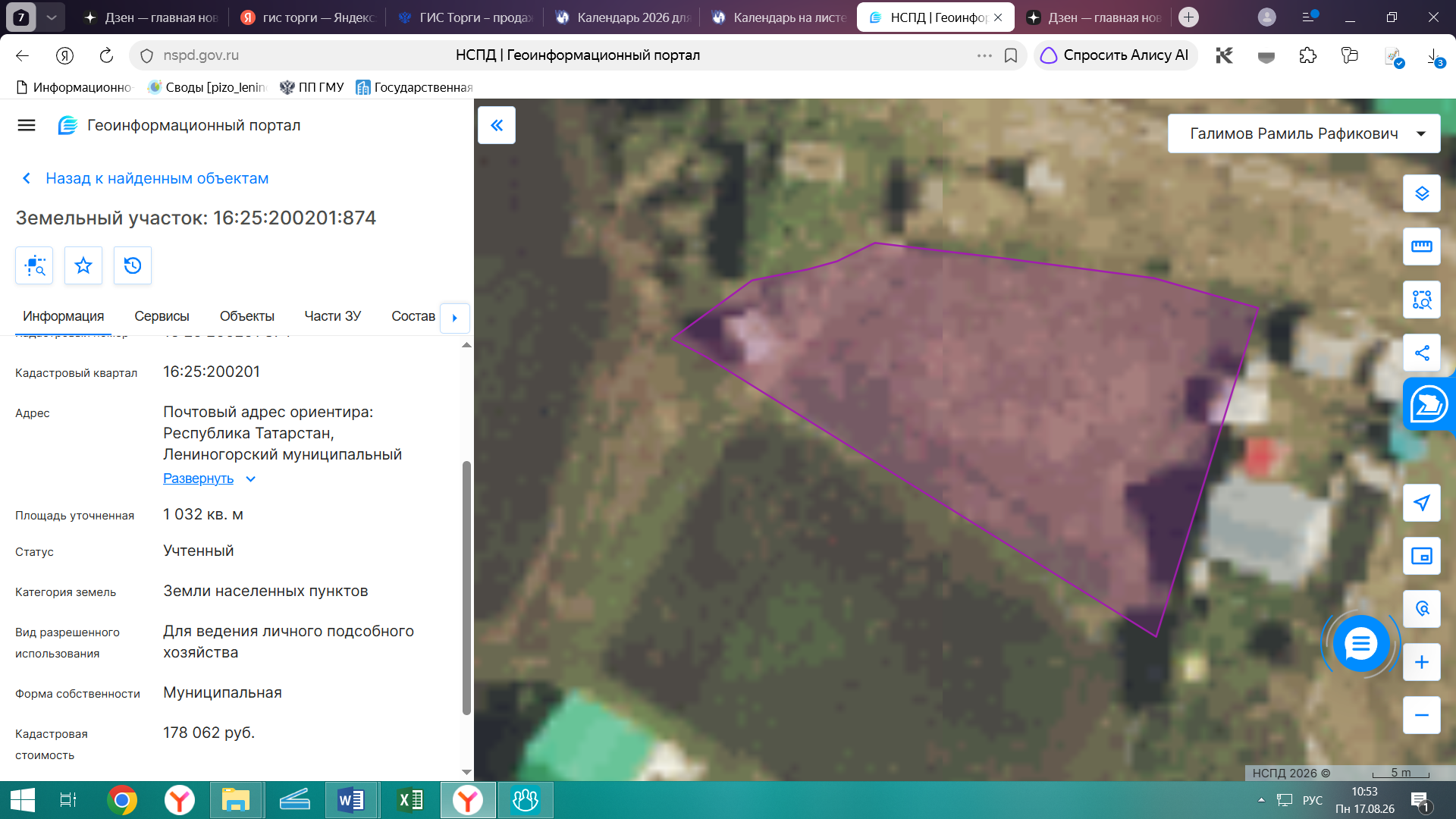Click the nspd.gov.ru address field
This screenshot has height=819, width=1456.
[201, 55]
